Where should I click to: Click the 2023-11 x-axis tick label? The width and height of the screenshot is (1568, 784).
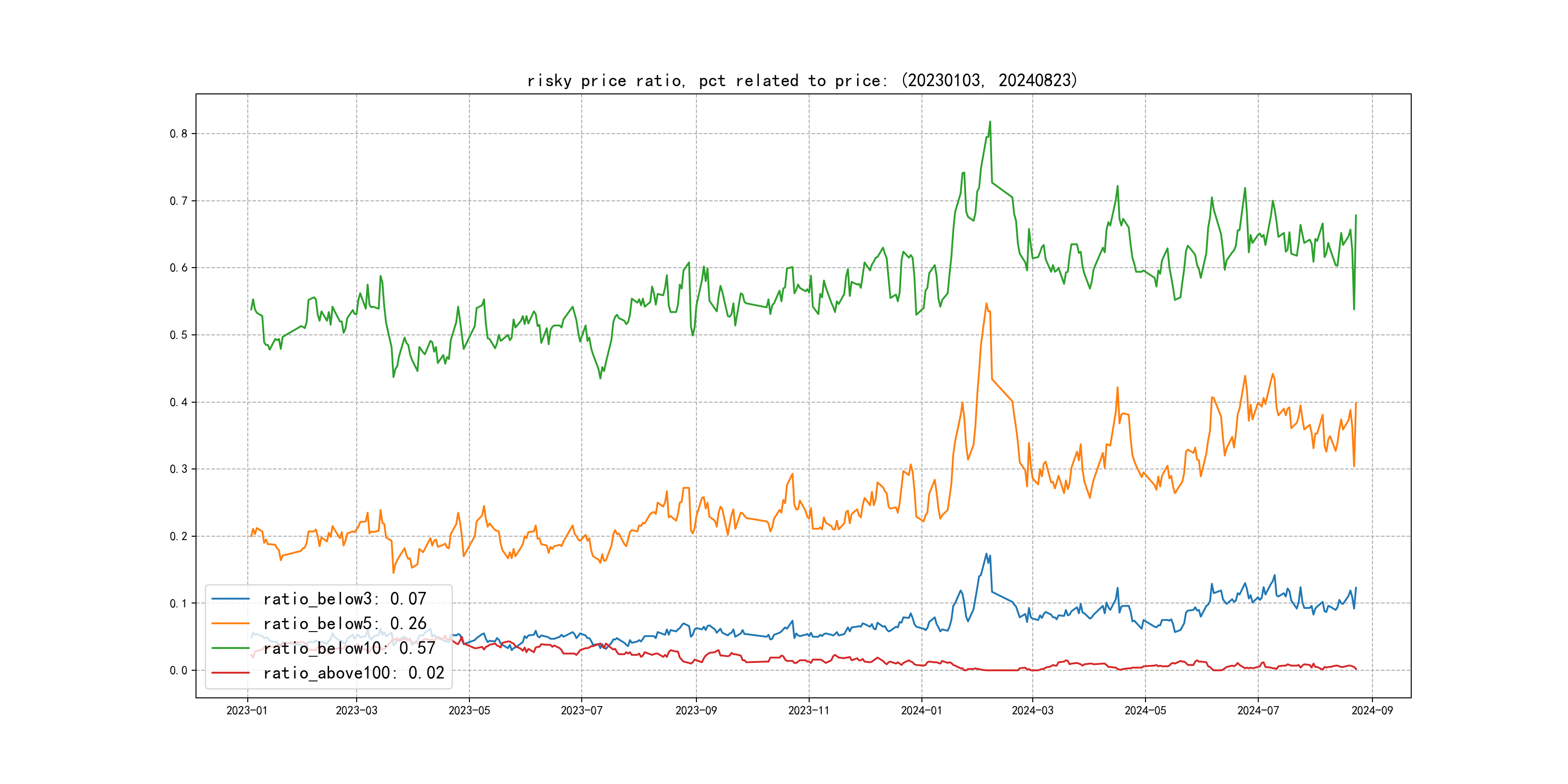click(x=808, y=710)
